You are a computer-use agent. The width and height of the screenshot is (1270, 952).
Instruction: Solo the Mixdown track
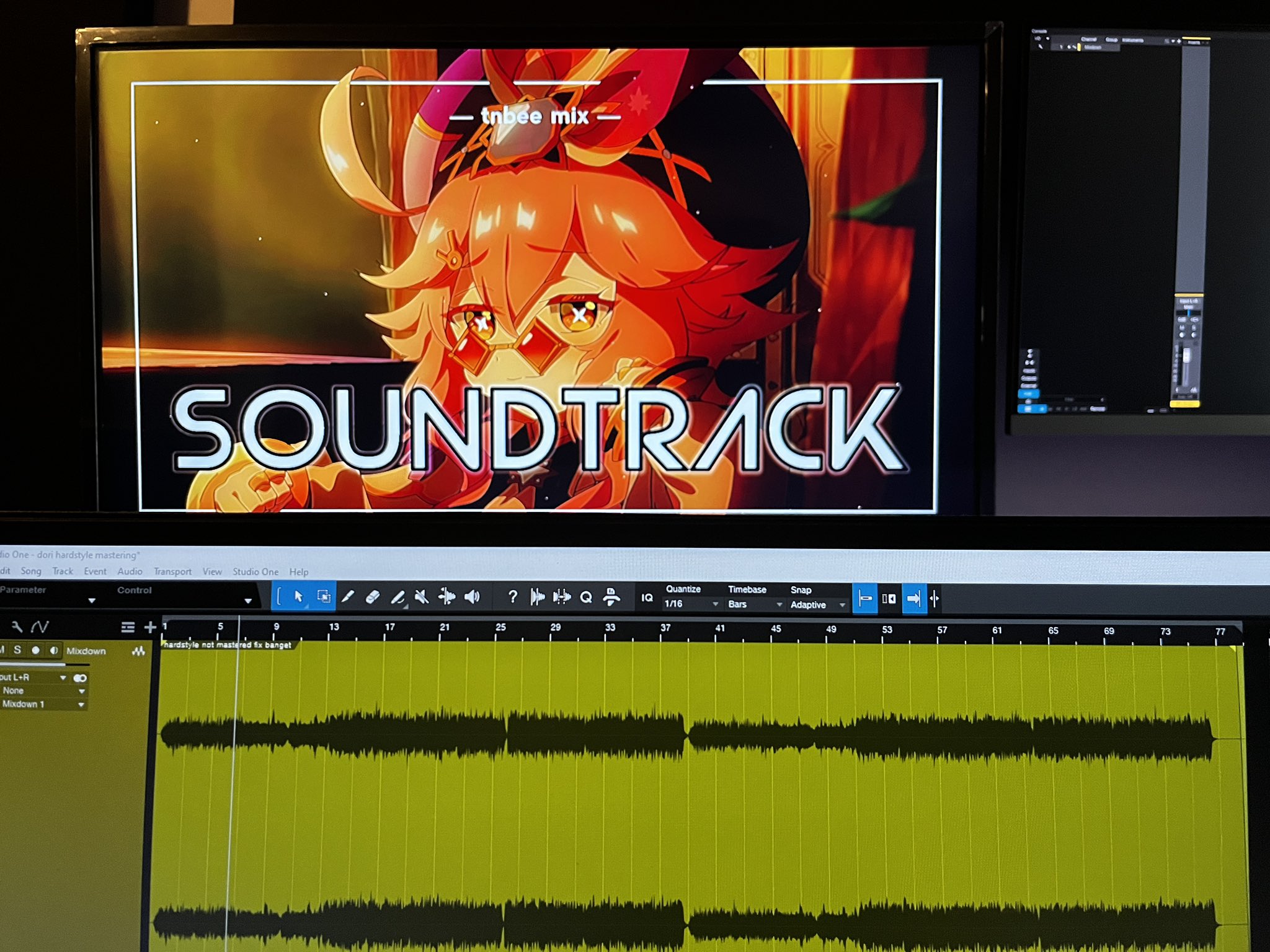(17, 650)
